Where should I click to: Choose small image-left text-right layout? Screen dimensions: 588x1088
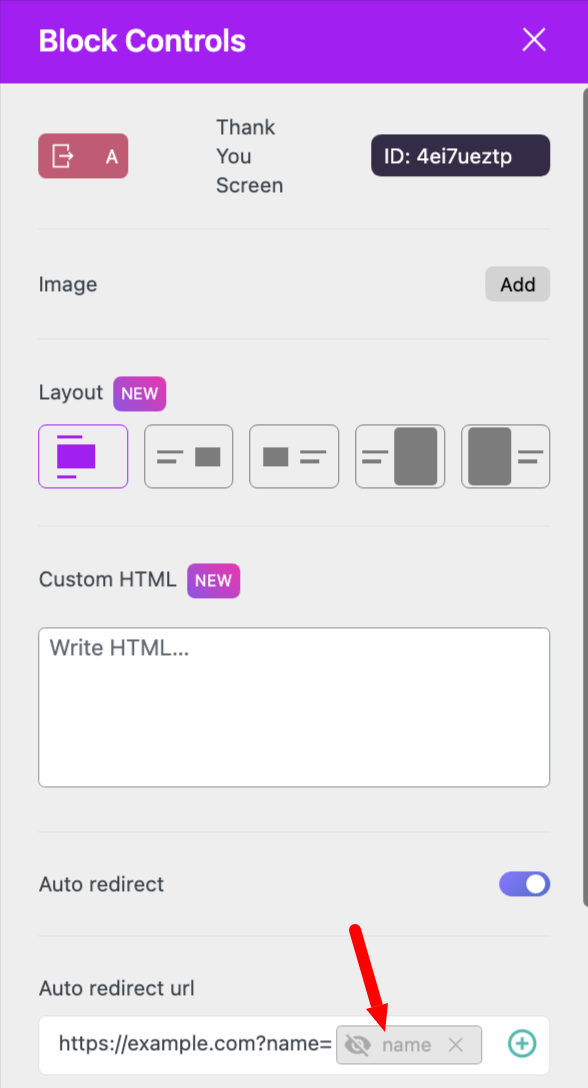click(294, 457)
